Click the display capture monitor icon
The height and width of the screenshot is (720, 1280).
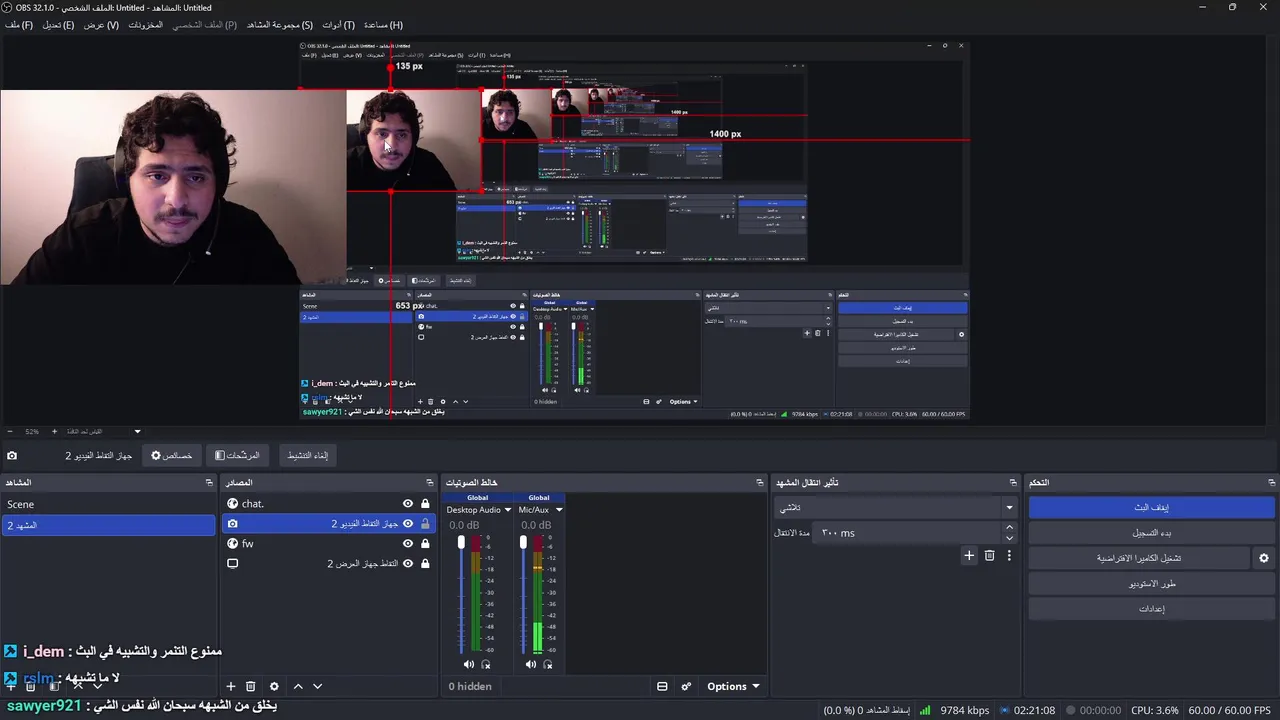click(232, 564)
